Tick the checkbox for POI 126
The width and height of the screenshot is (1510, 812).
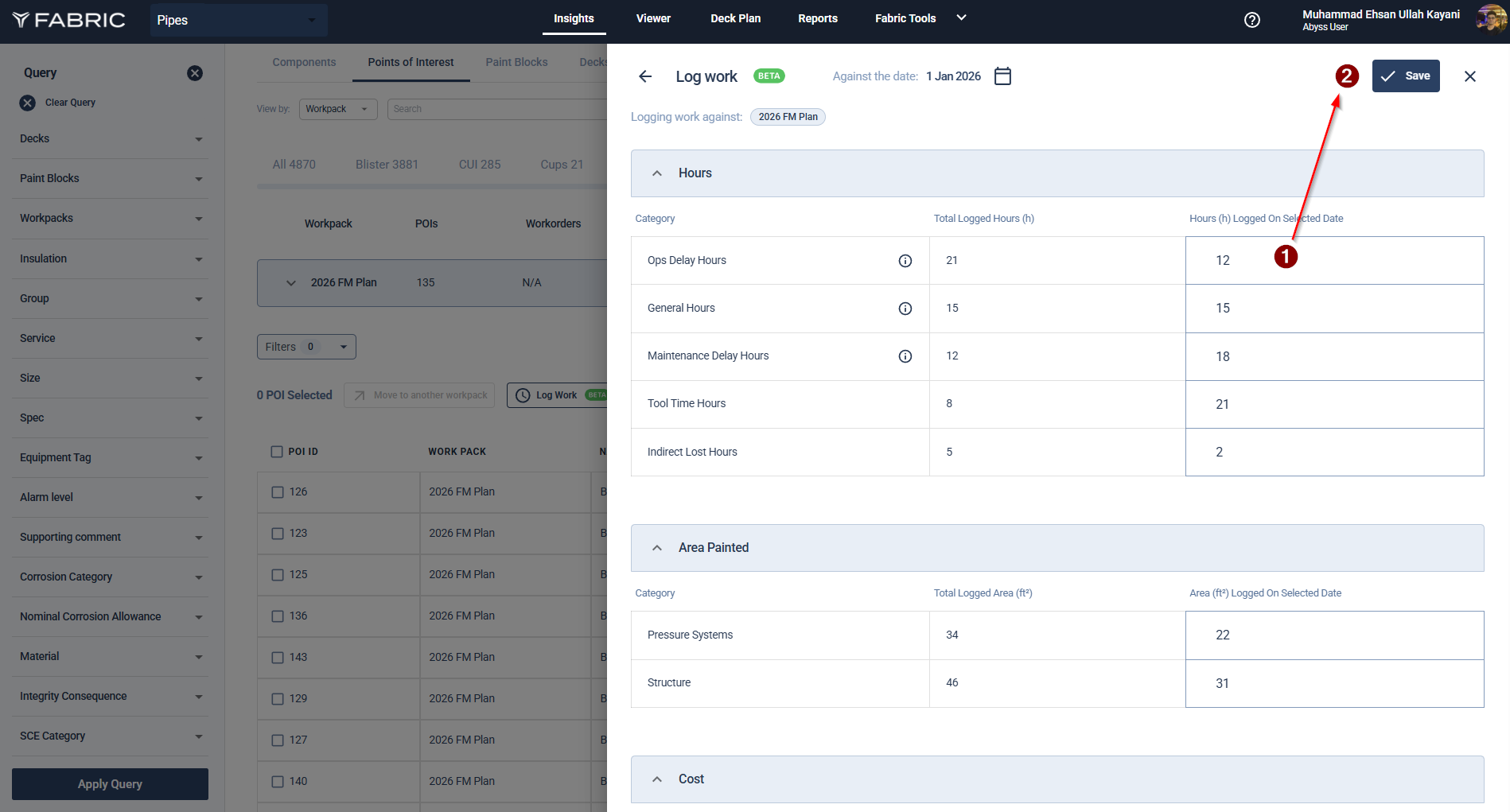point(278,492)
